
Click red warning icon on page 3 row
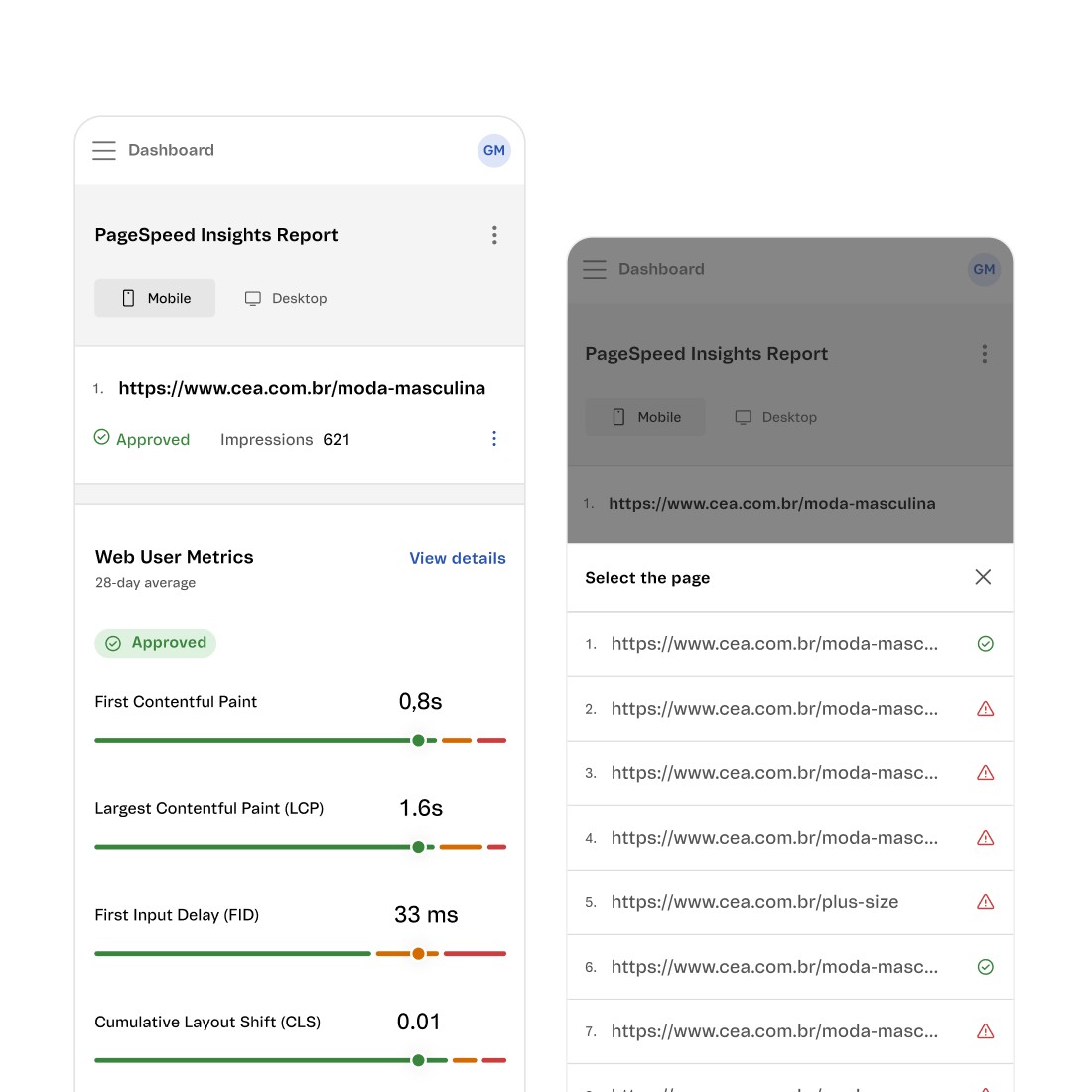tap(985, 773)
